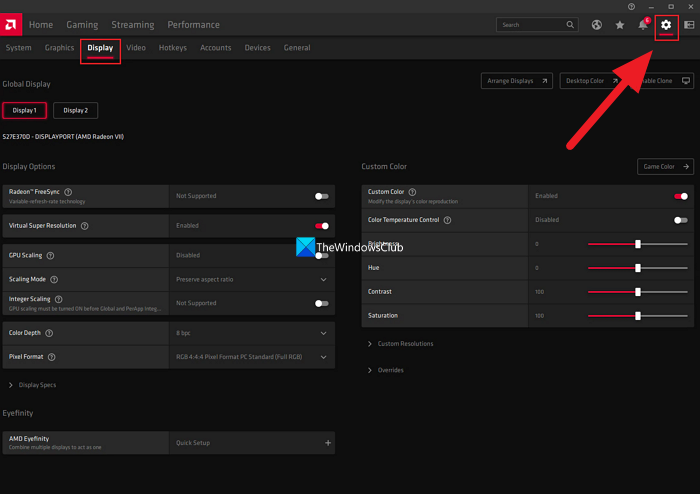Viewport: 700px width, 494px height.
Task: Open the notifications bell icon
Action: coord(644,25)
